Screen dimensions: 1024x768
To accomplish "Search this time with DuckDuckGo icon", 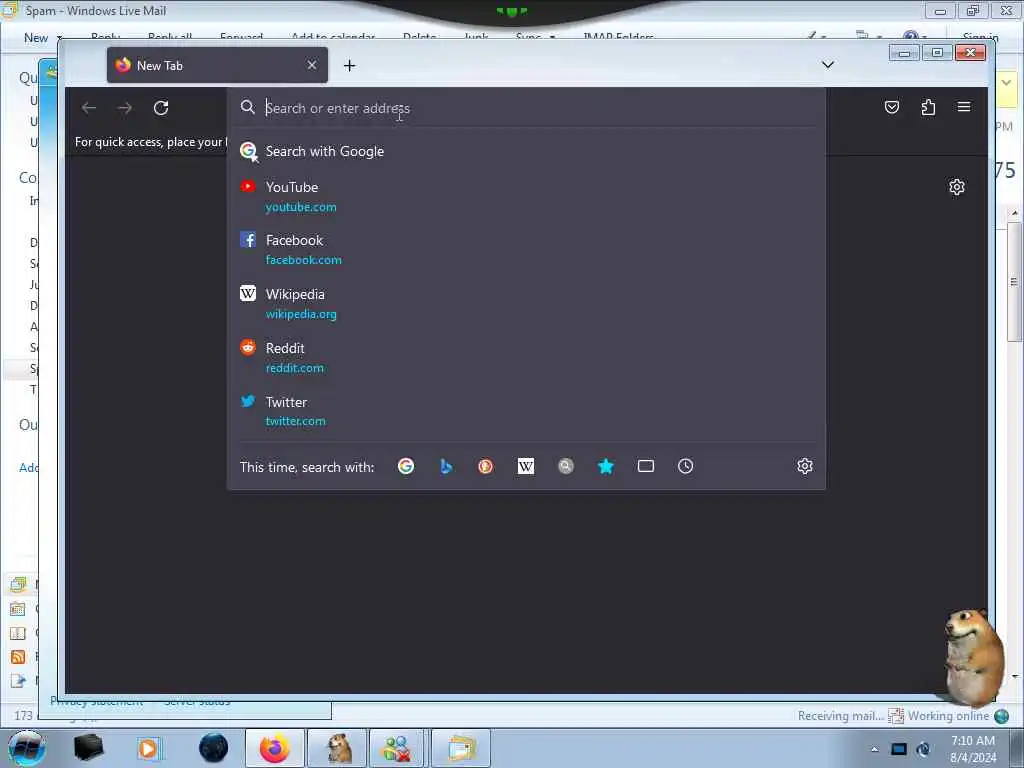I will pos(485,466).
